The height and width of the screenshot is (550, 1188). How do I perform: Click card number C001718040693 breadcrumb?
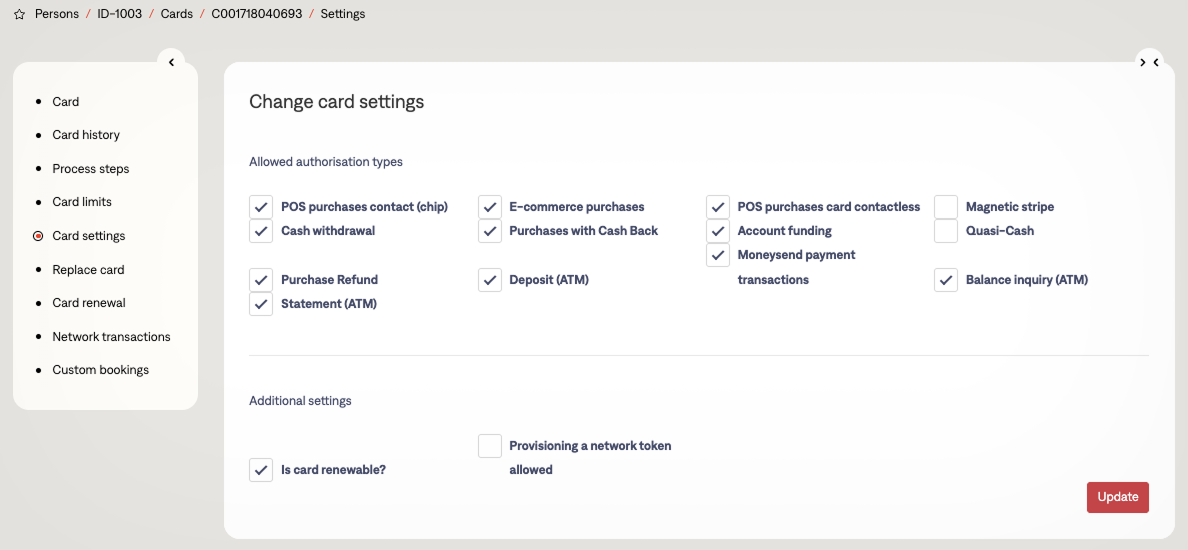[x=256, y=15]
